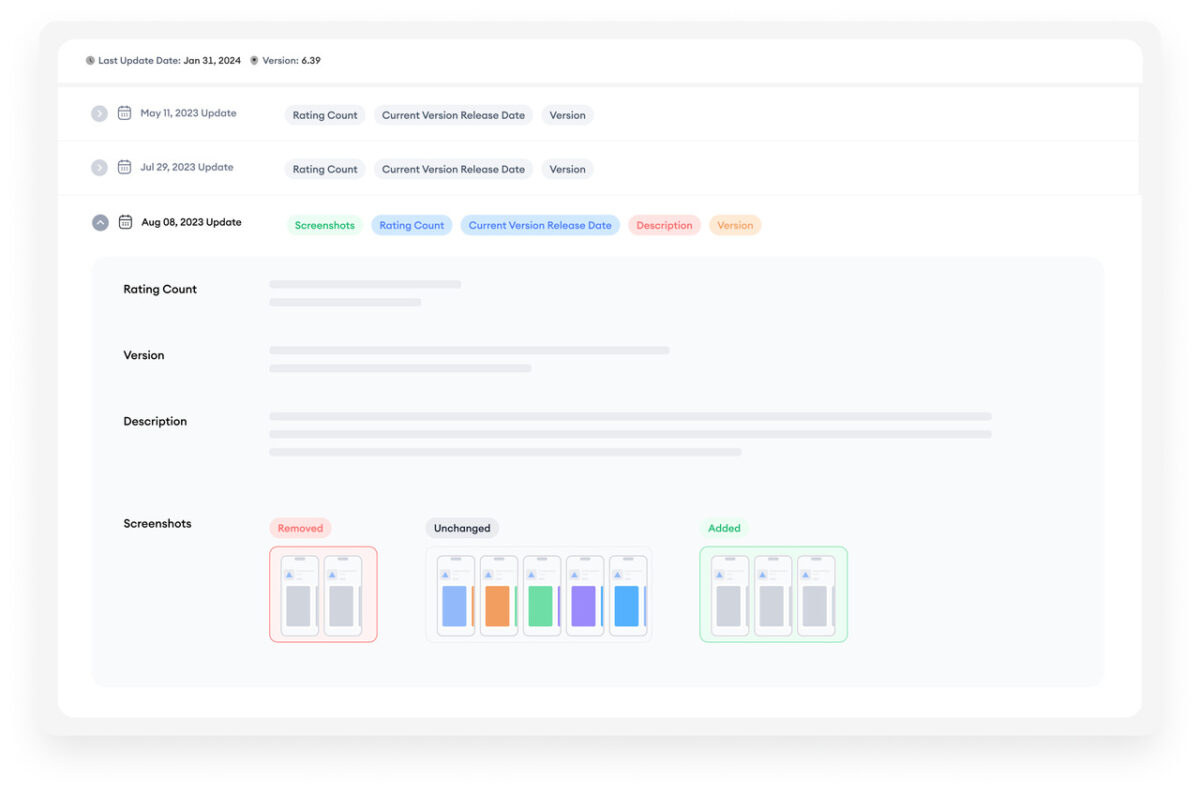Image resolution: width=1200 pixels, height=793 pixels.
Task: Select Version tag in Jul 29 row
Action: pos(567,169)
